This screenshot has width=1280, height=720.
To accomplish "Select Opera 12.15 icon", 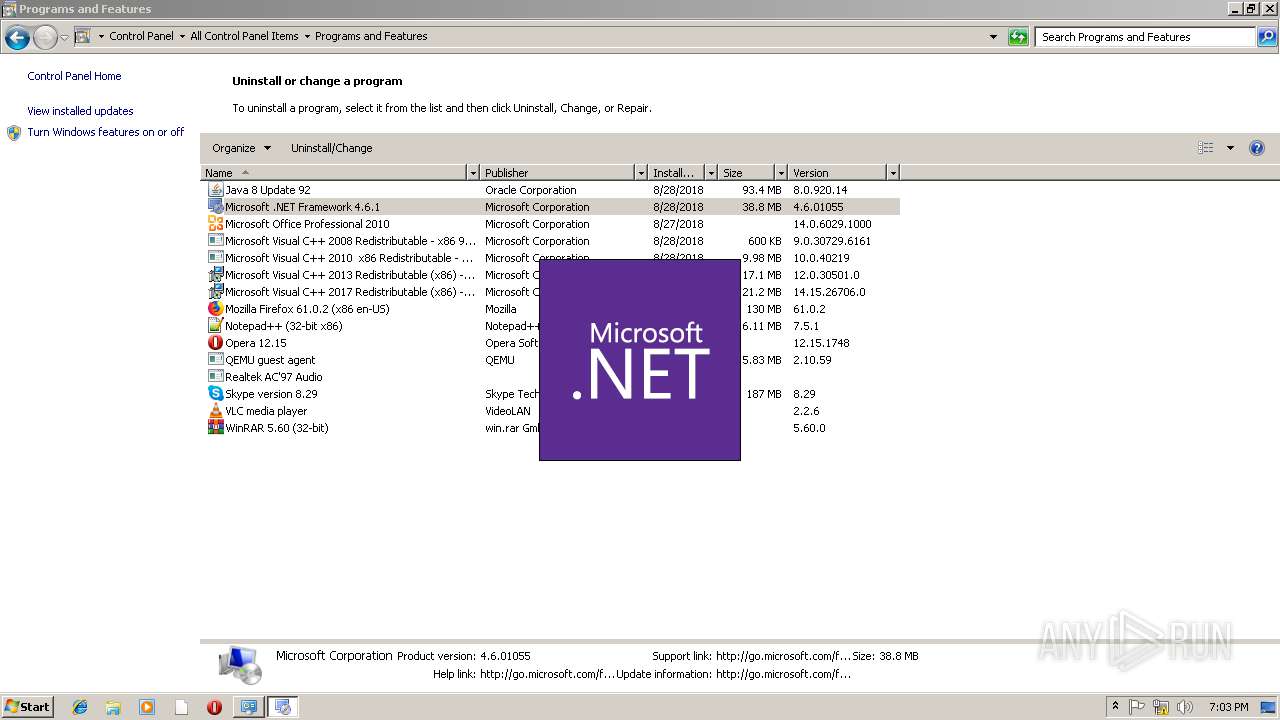I will pos(215,343).
